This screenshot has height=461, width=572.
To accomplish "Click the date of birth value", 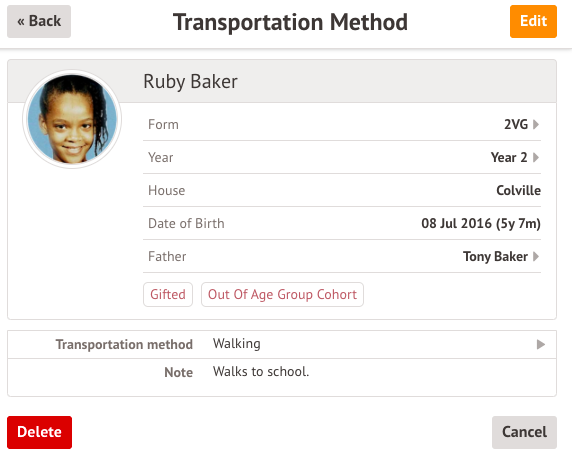I will coord(481,223).
